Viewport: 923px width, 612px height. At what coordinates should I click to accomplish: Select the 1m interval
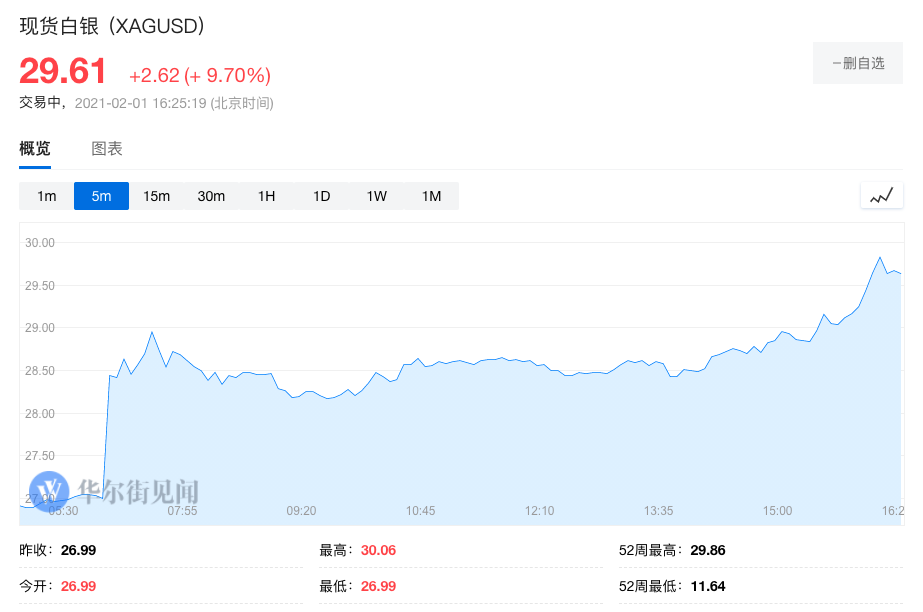[x=47, y=196]
